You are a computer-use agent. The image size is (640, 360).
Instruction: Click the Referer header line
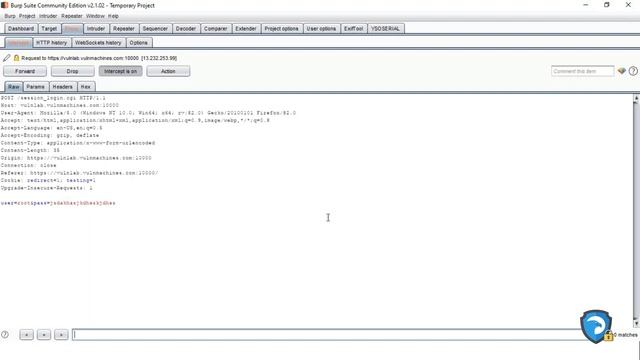pyautogui.click(x=79, y=173)
